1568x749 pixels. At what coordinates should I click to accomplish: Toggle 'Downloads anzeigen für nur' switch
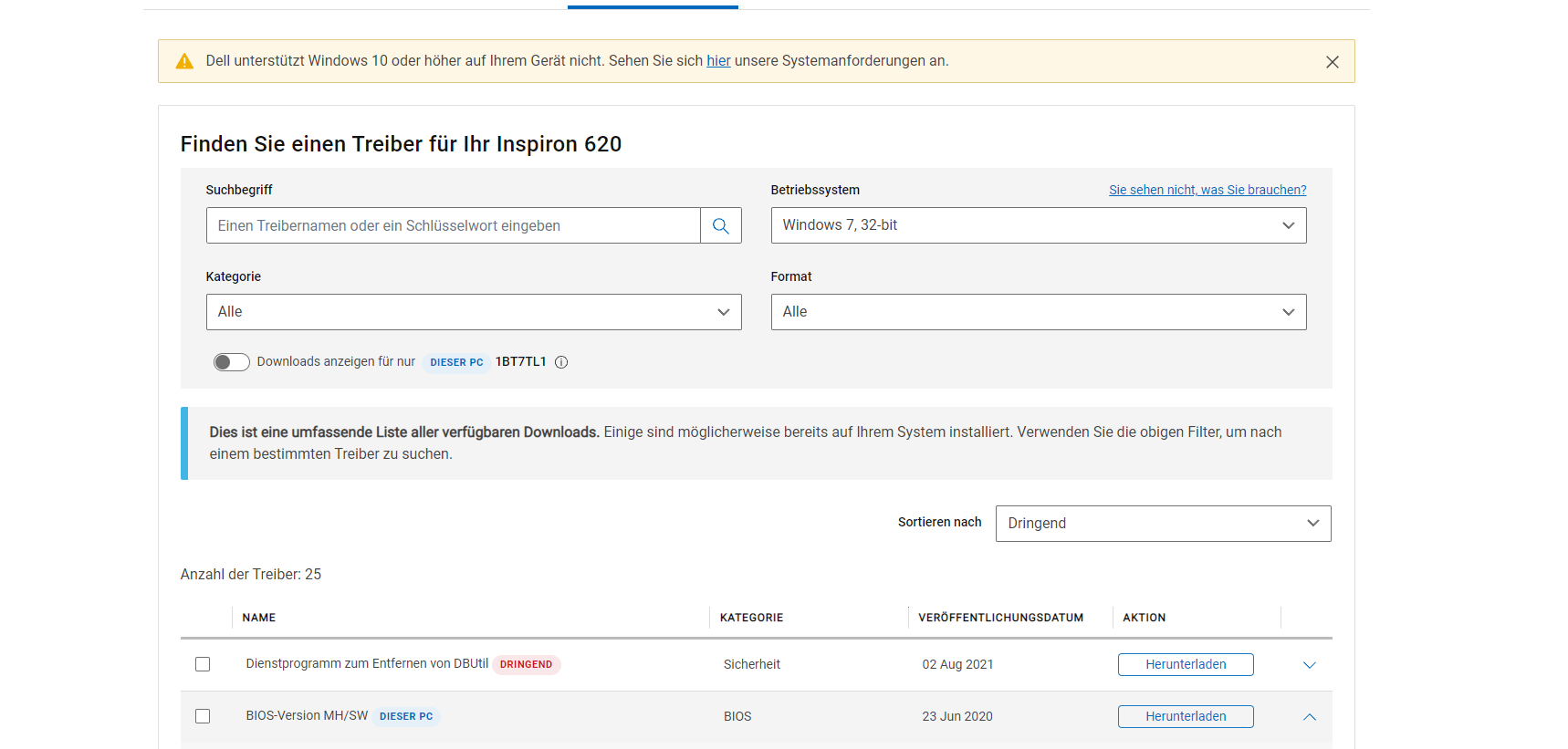pos(231,362)
